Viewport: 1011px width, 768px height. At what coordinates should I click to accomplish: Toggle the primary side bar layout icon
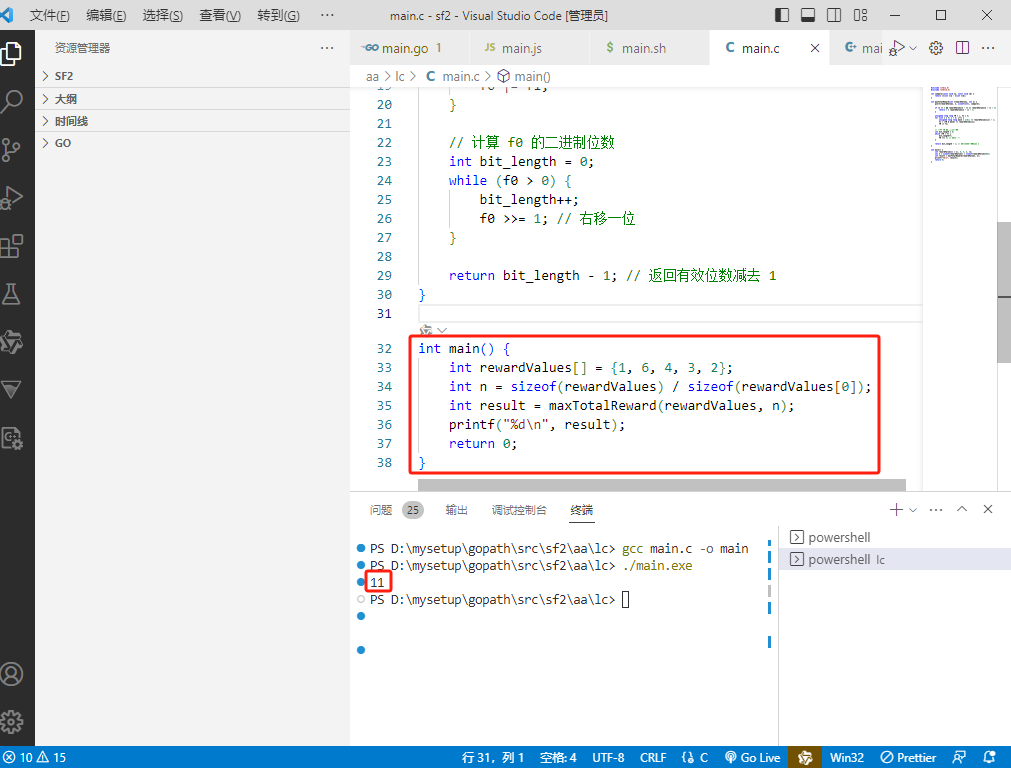click(x=781, y=15)
